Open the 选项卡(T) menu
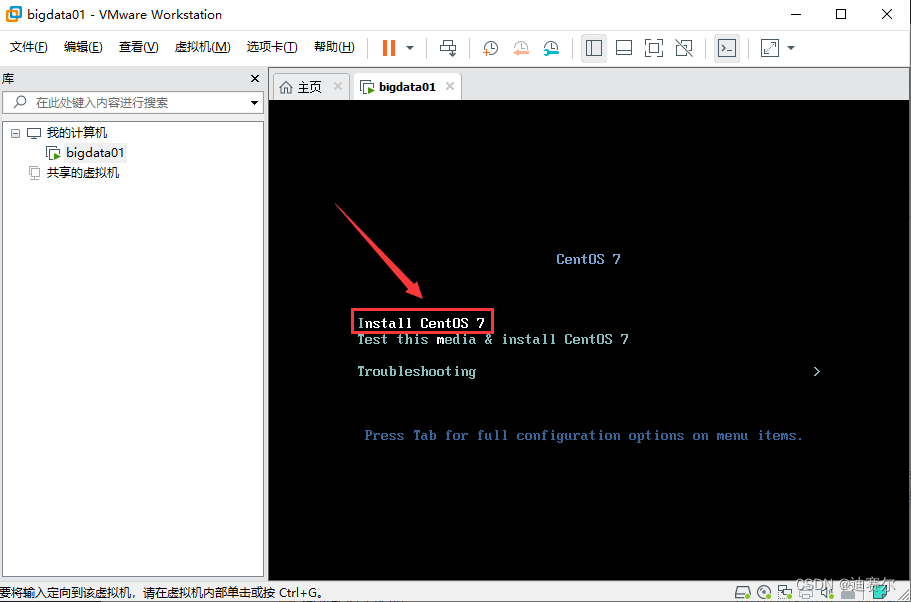The height and width of the screenshot is (602, 911). click(272, 47)
